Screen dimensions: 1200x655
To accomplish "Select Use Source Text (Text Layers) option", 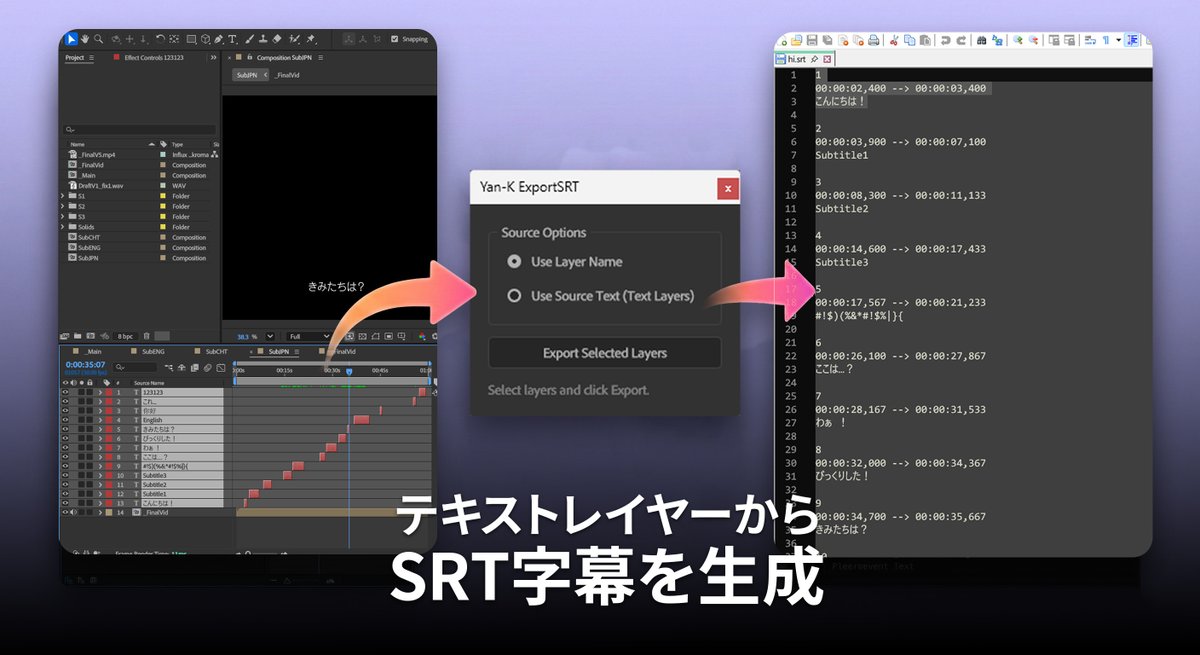I will click(514, 296).
